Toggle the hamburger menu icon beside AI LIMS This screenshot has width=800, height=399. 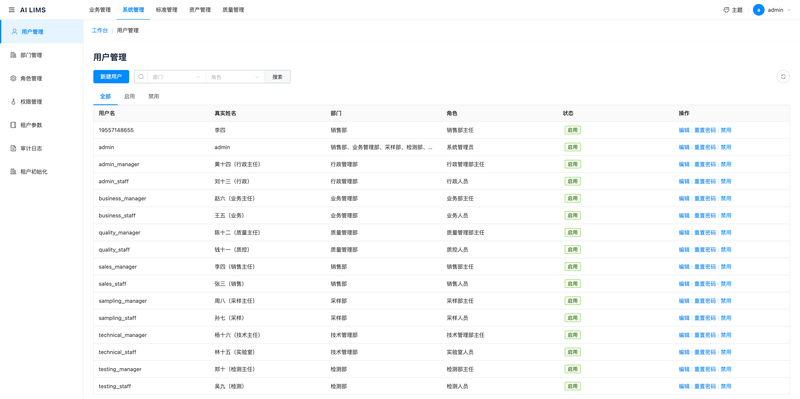tap(12, 10)
